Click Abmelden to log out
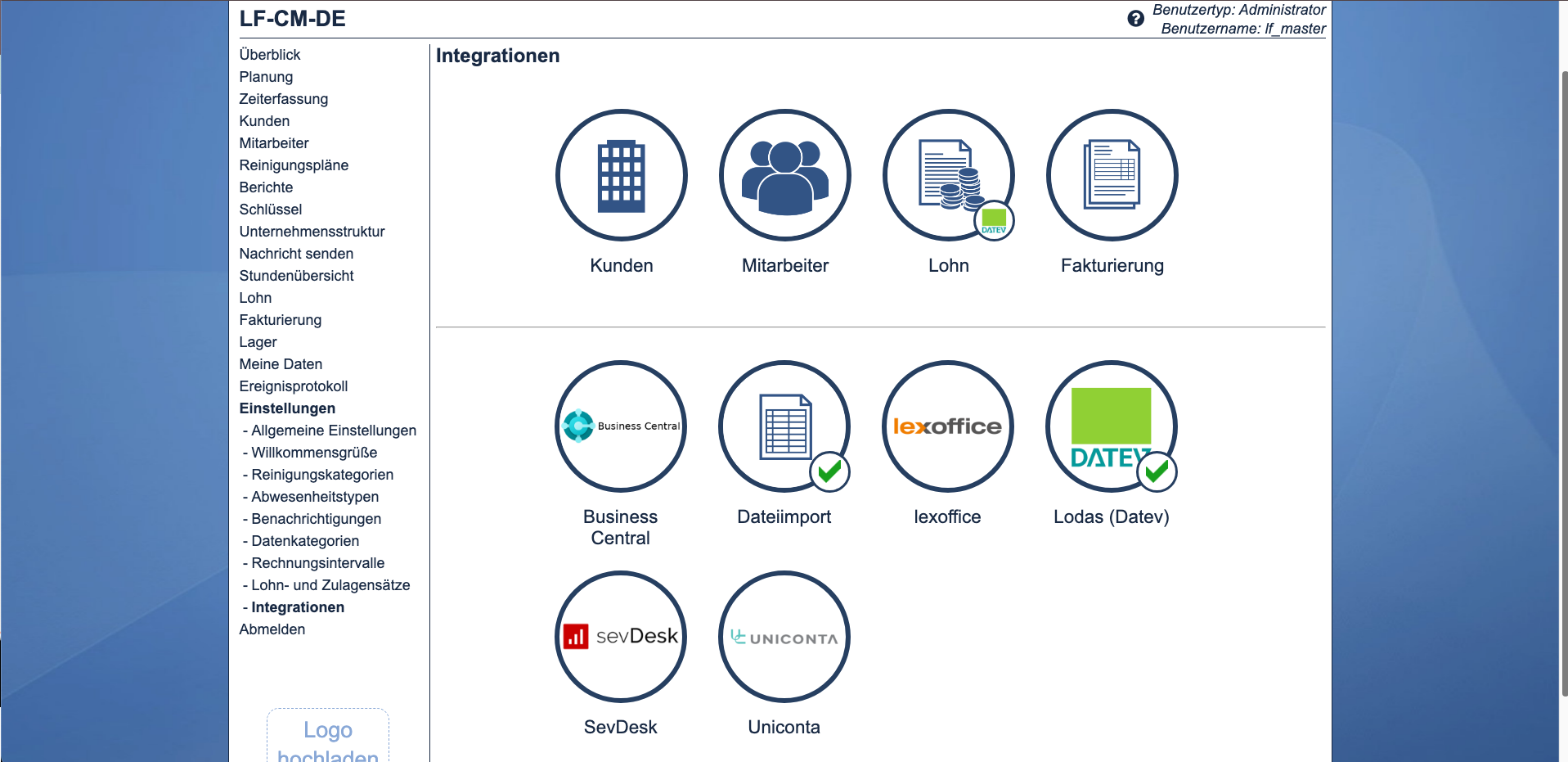 pyautogui.click(x=272, y=629)
